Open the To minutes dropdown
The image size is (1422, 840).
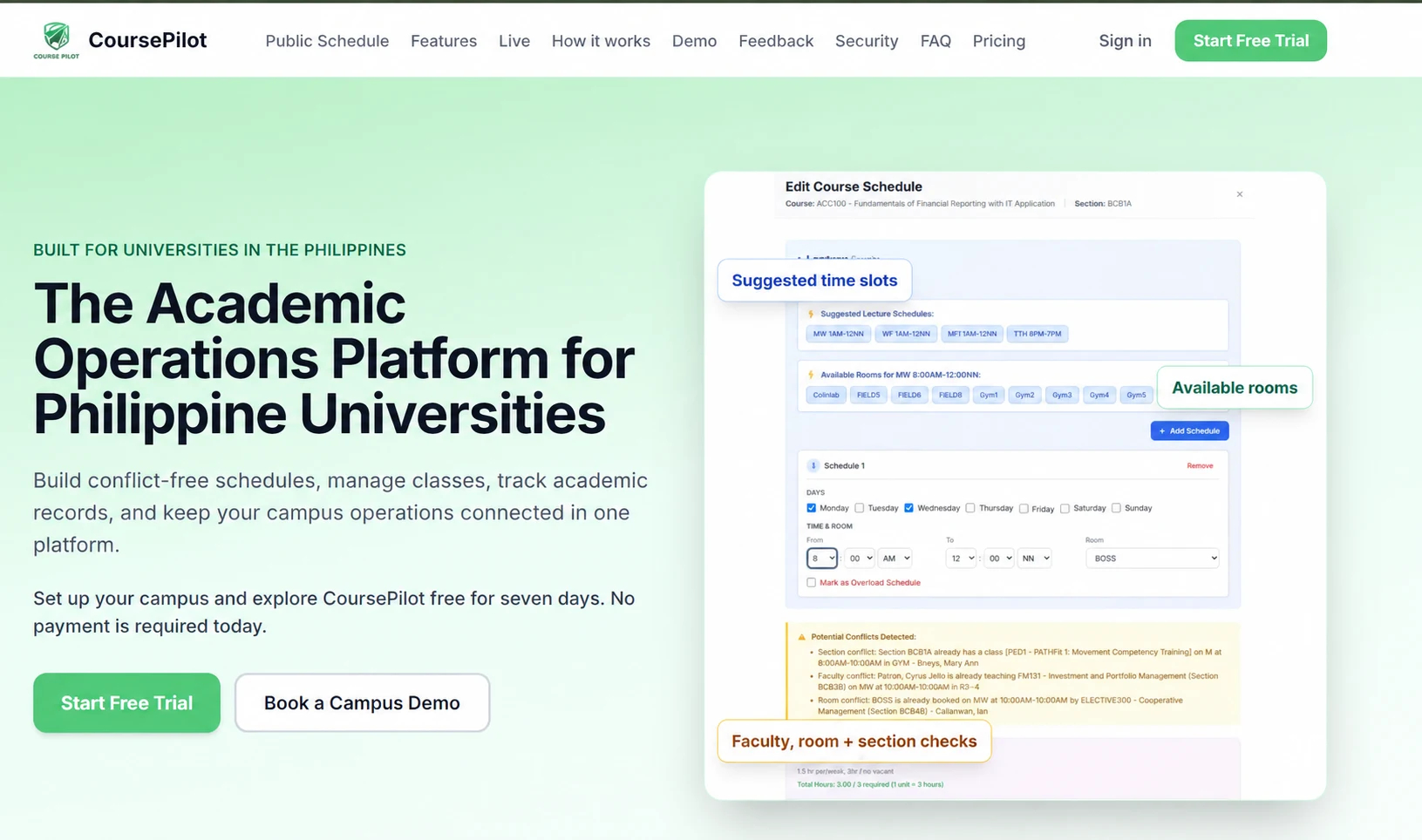(x=999, y=559)
